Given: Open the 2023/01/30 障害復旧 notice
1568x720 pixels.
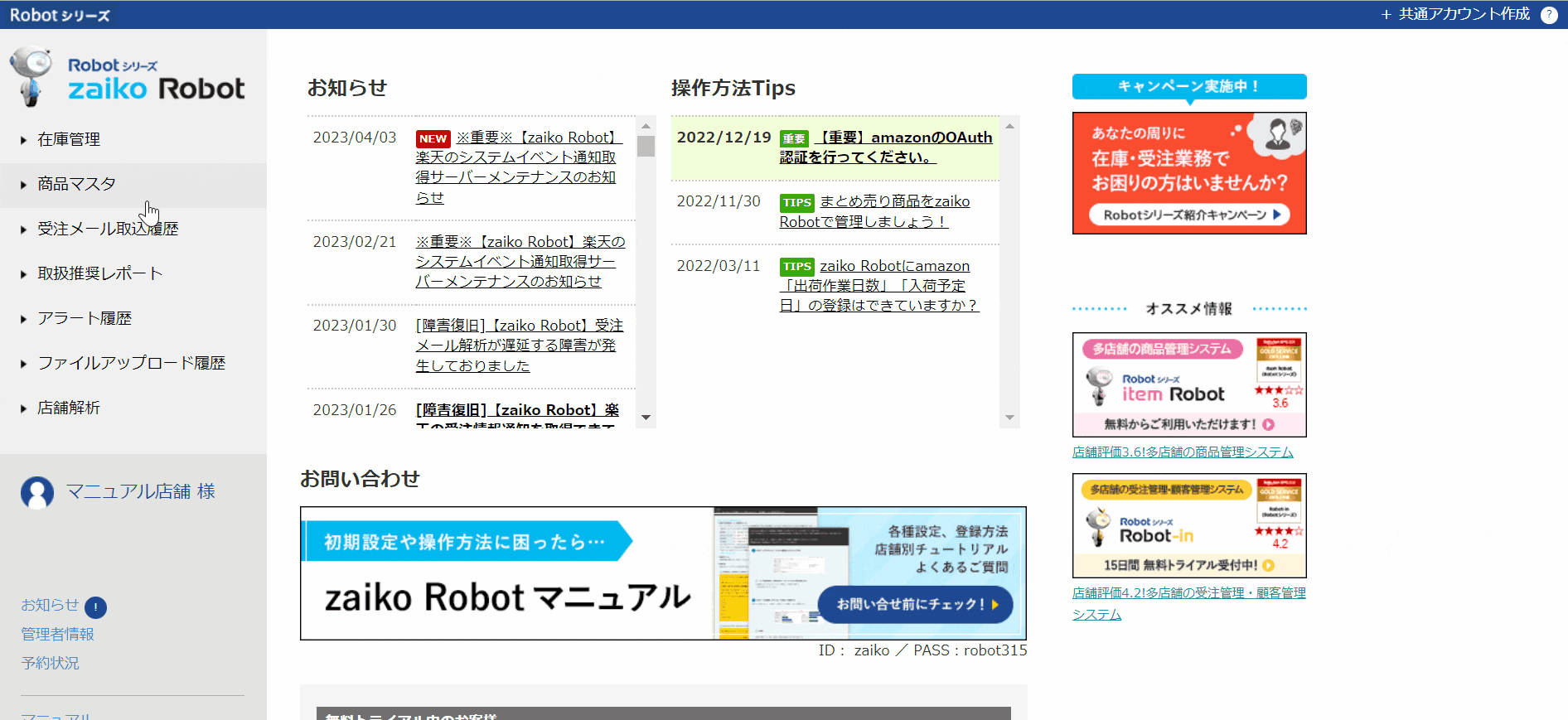Looking at the screenshot, I should tap(520, 346).
